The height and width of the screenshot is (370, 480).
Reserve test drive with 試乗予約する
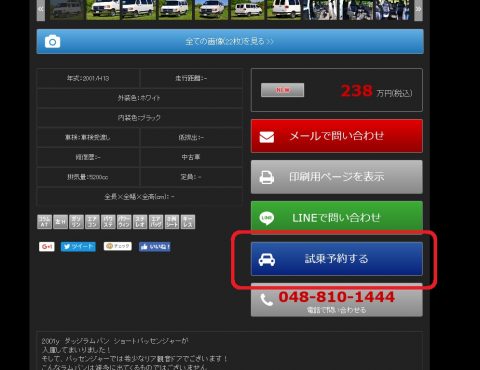[x=337, y=259]
